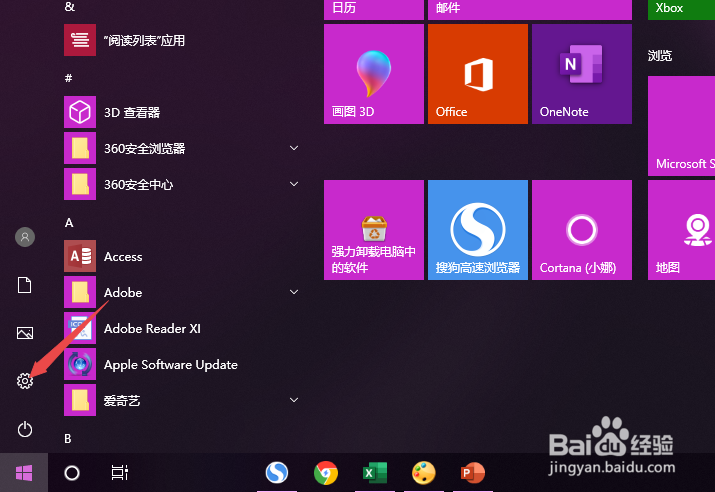715x492 pixels.
Task: Open Apple Software Update entry
Action: tap(182, 364)
